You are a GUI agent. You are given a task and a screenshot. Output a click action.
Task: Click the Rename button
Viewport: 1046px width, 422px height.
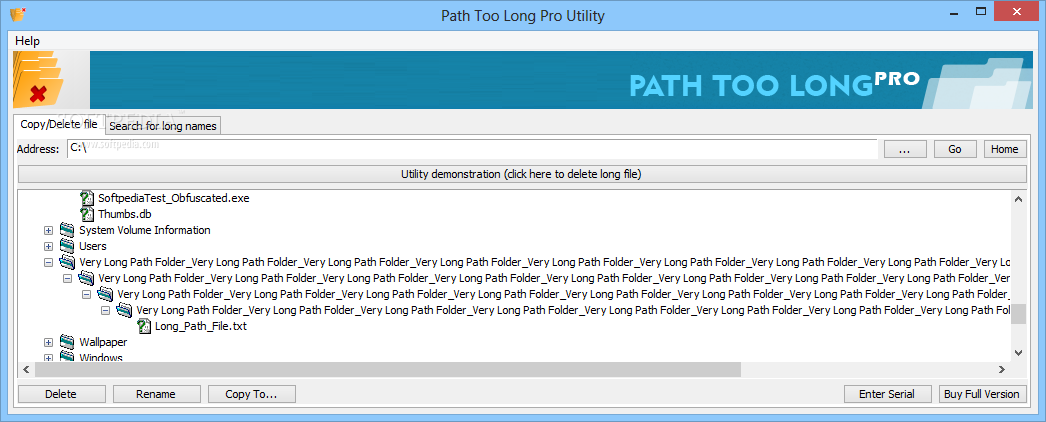156,394
